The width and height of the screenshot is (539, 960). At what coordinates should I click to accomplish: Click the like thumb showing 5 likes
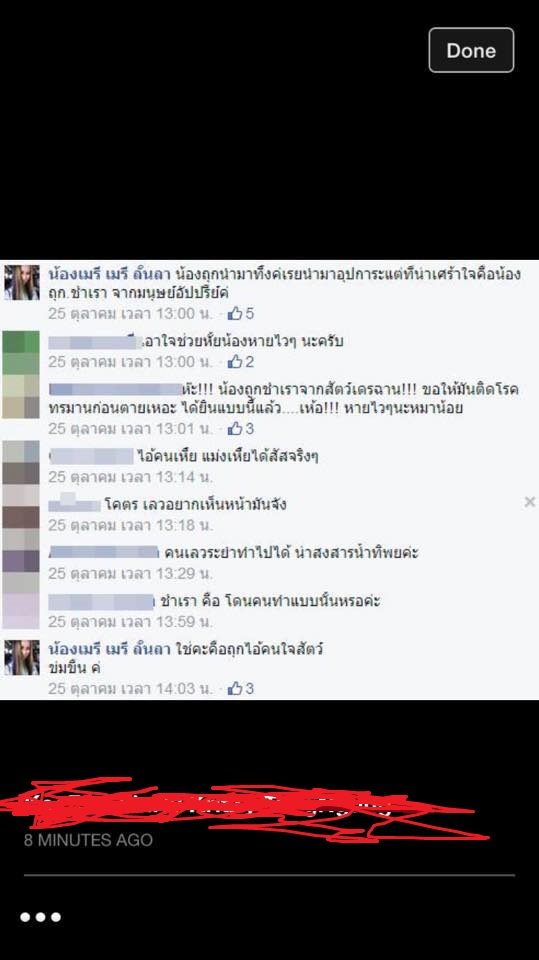point(235,313)
